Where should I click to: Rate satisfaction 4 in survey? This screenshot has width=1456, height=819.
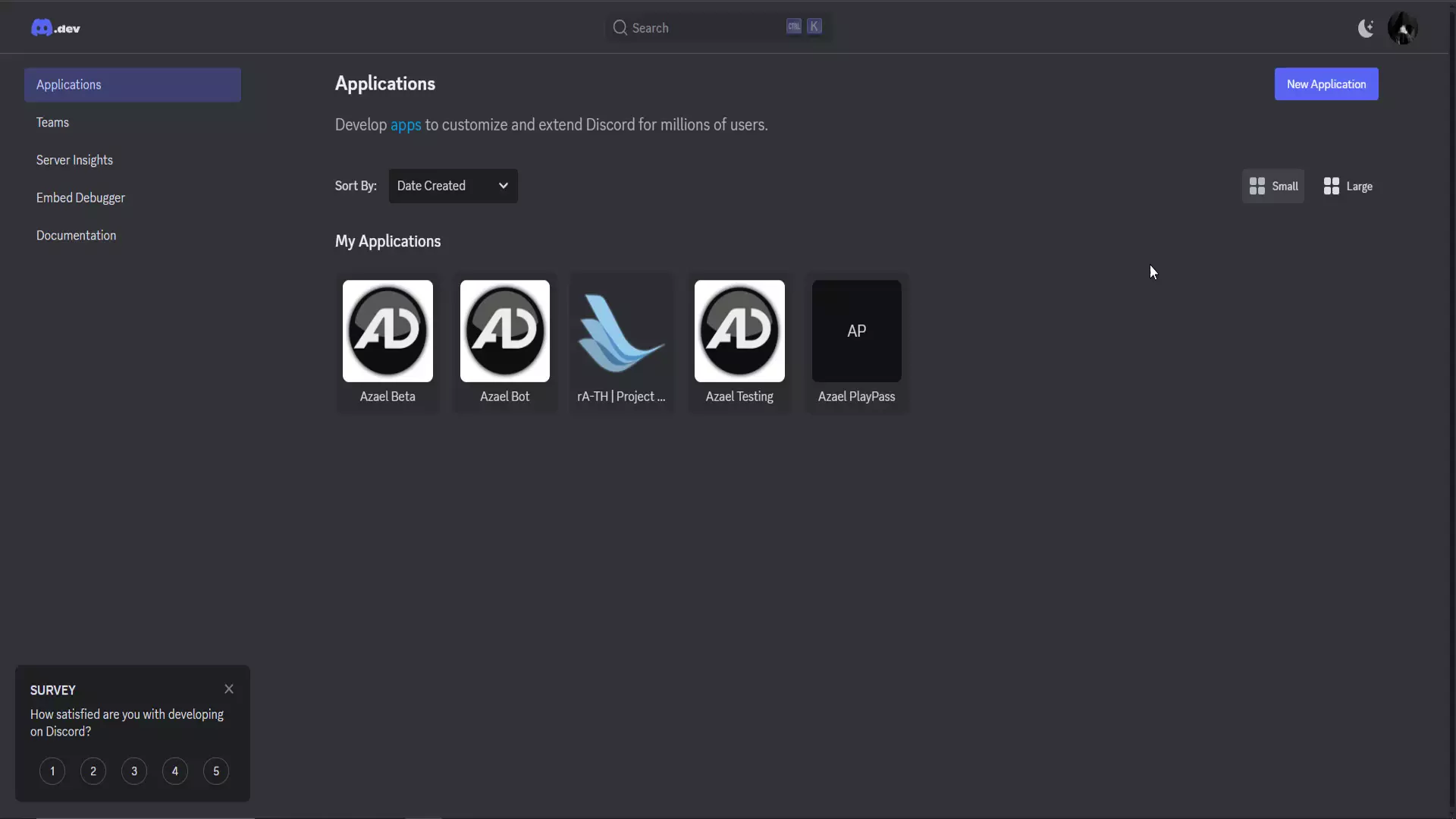click(175, 771)
